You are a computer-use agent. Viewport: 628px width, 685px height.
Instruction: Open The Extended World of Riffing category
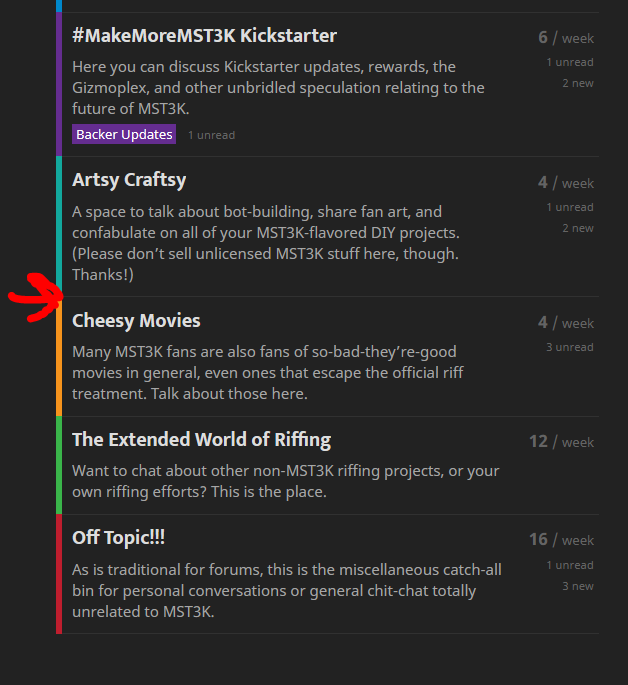(201, 440)
